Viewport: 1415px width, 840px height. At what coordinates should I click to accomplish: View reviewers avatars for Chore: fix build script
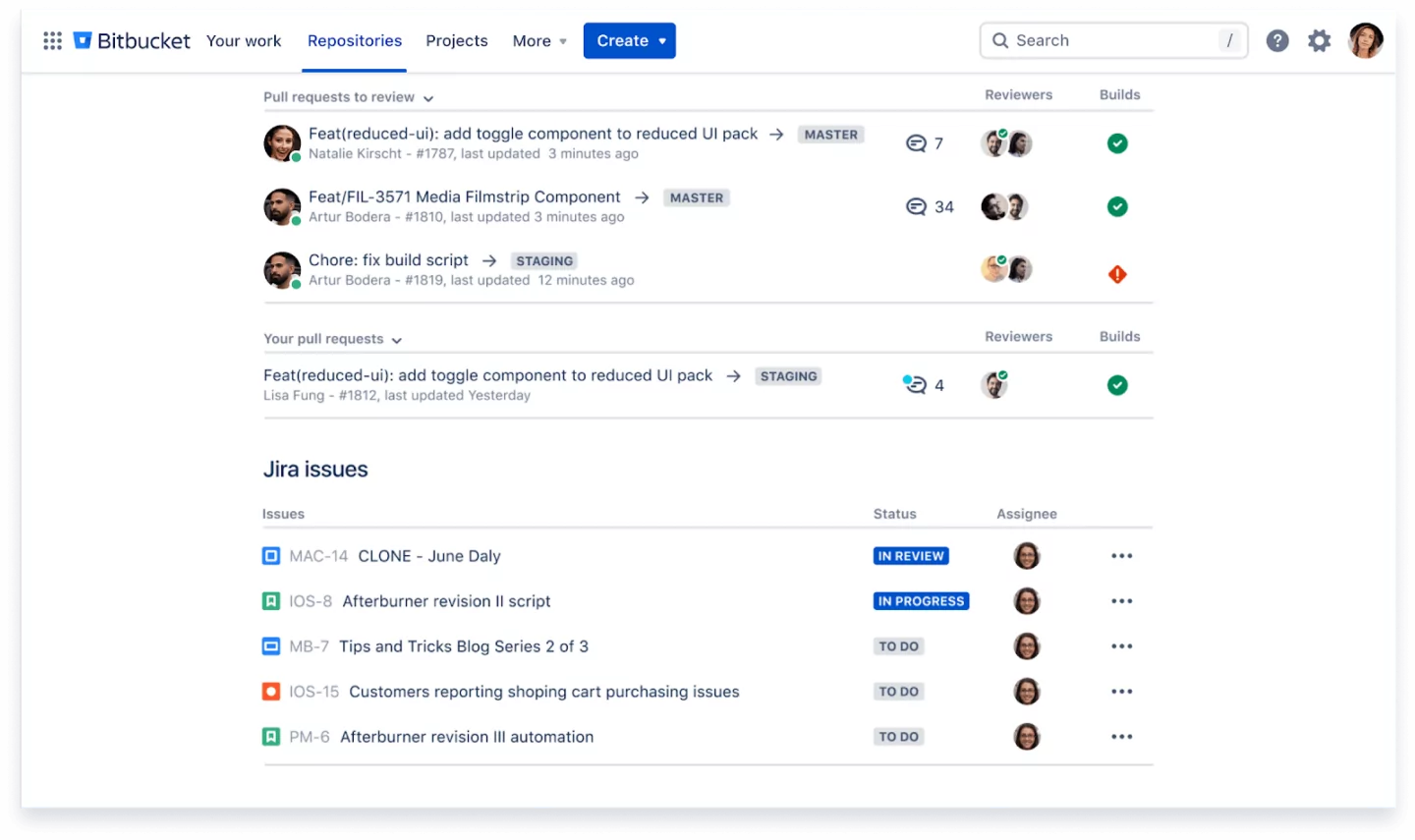[1006, 268]
